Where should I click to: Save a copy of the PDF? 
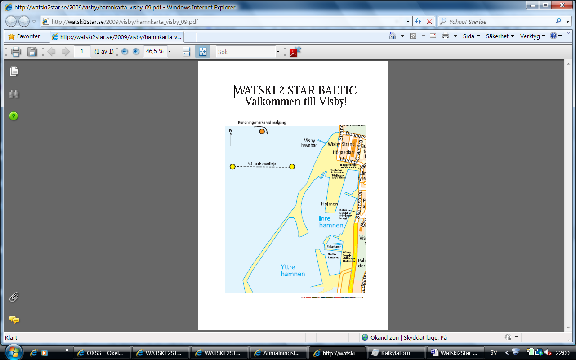pyautogui.click(x=32, y=52)
